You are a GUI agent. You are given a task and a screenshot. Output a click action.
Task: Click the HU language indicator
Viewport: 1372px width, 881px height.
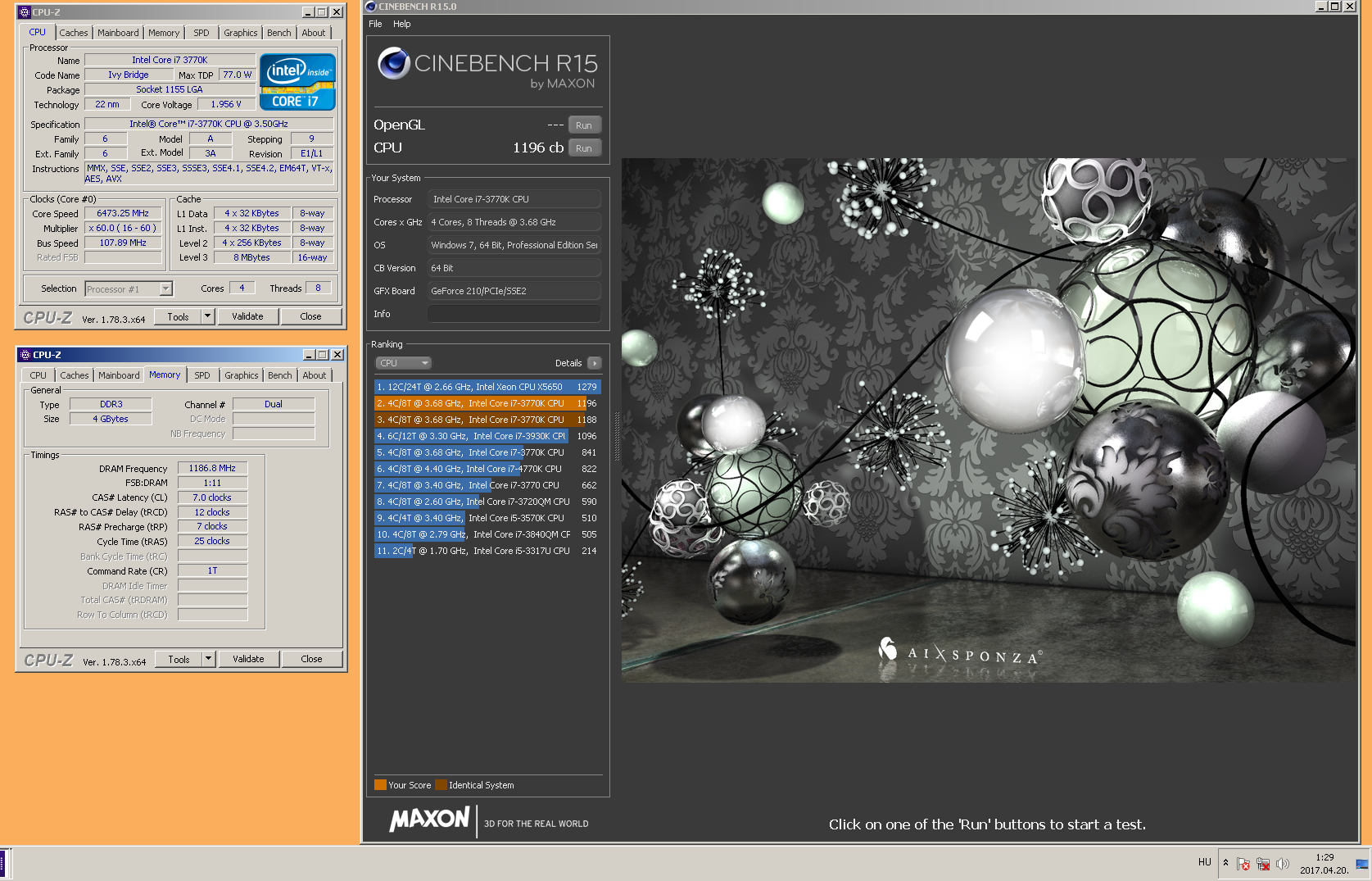point(1204,862)
